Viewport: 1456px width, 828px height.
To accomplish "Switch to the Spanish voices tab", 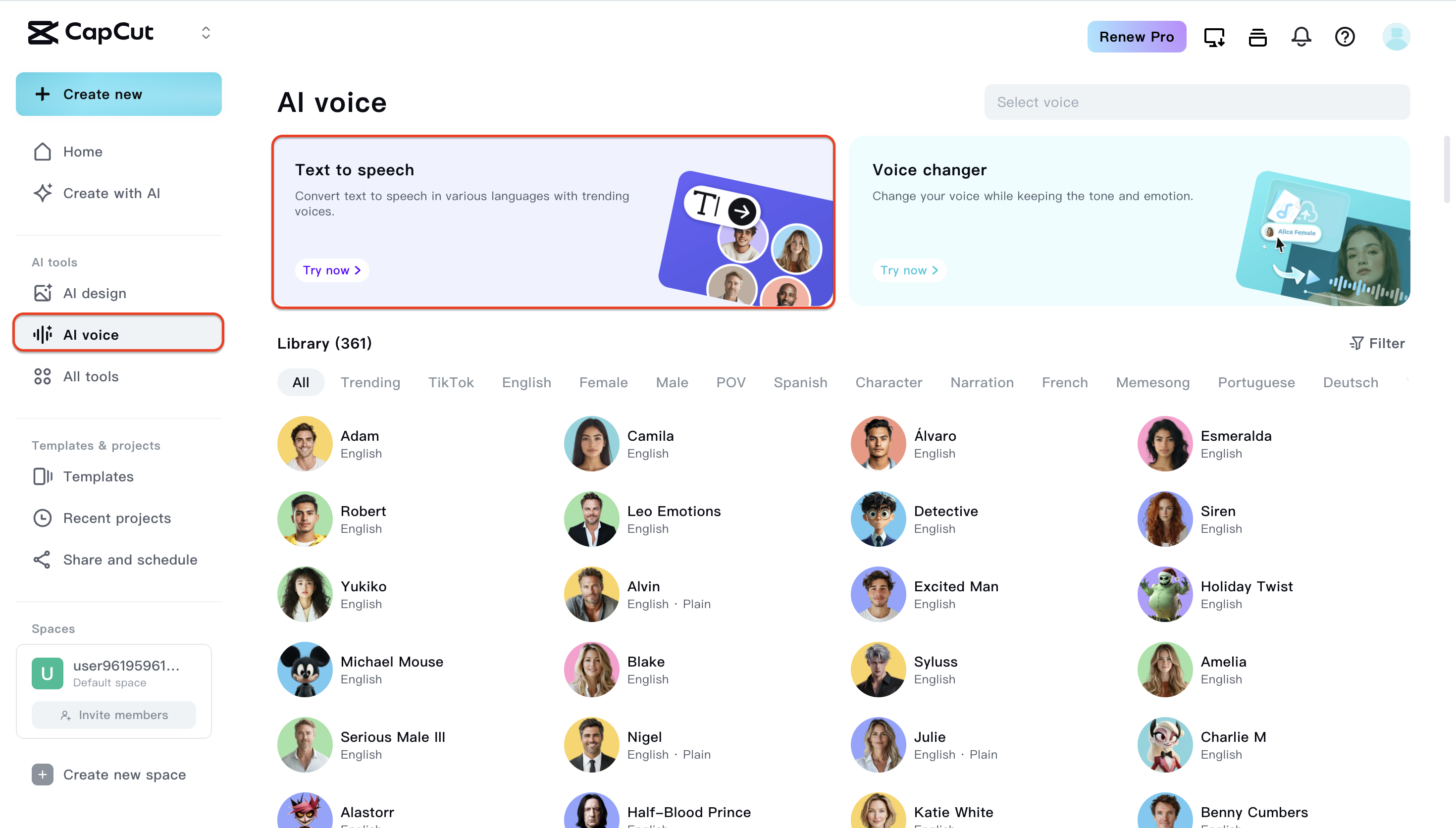I will [x=800, y=382].
